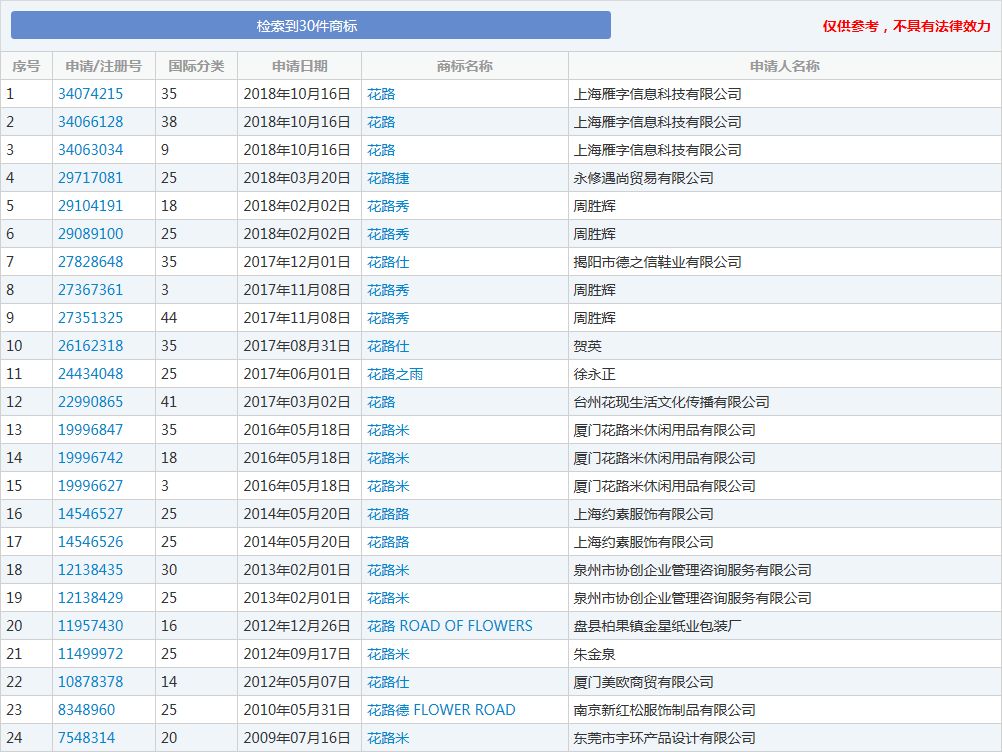
Task: Select date 2012年12月26日
Action: [x=297, y=626]
